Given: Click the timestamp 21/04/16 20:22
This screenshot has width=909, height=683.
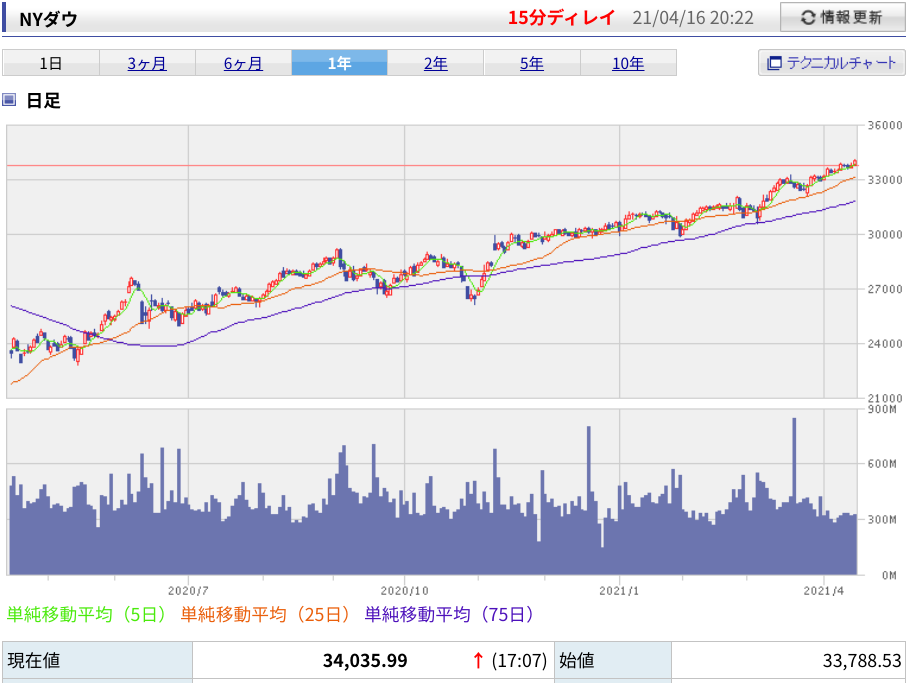Looking at the screenshot, I should tap(693, 18).
